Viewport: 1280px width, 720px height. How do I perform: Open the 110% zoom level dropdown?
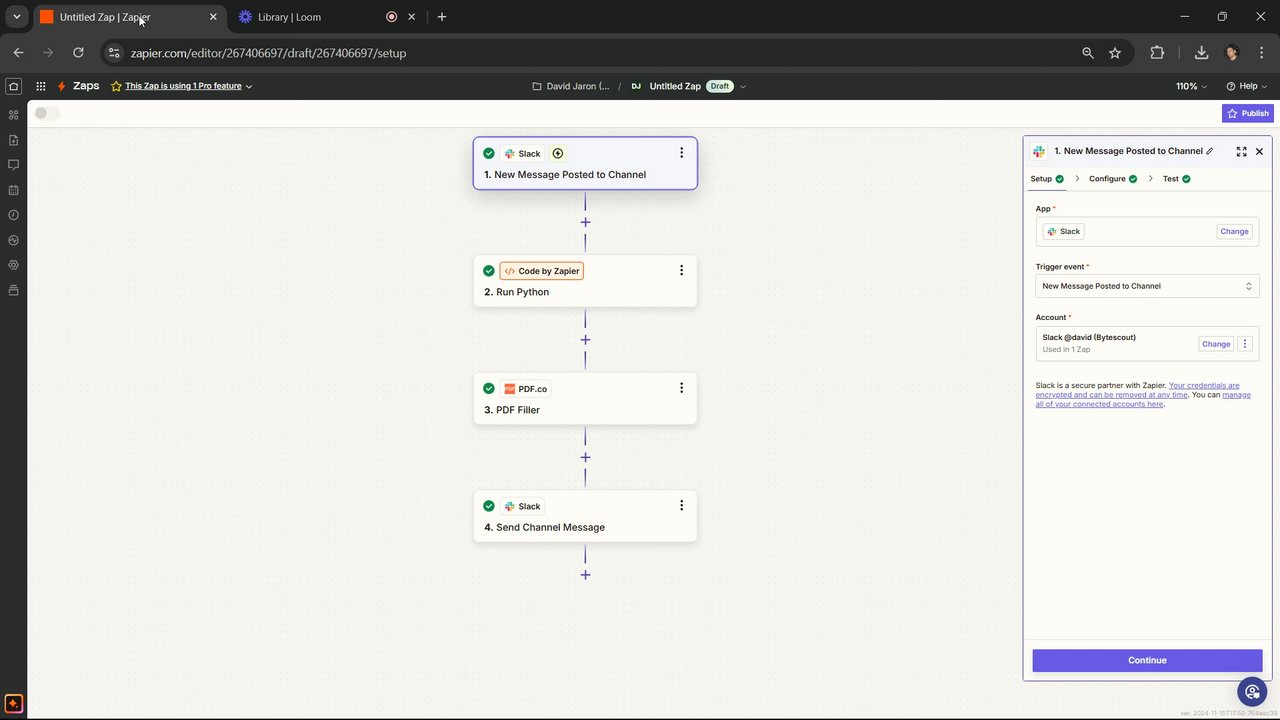(1191, 86)
